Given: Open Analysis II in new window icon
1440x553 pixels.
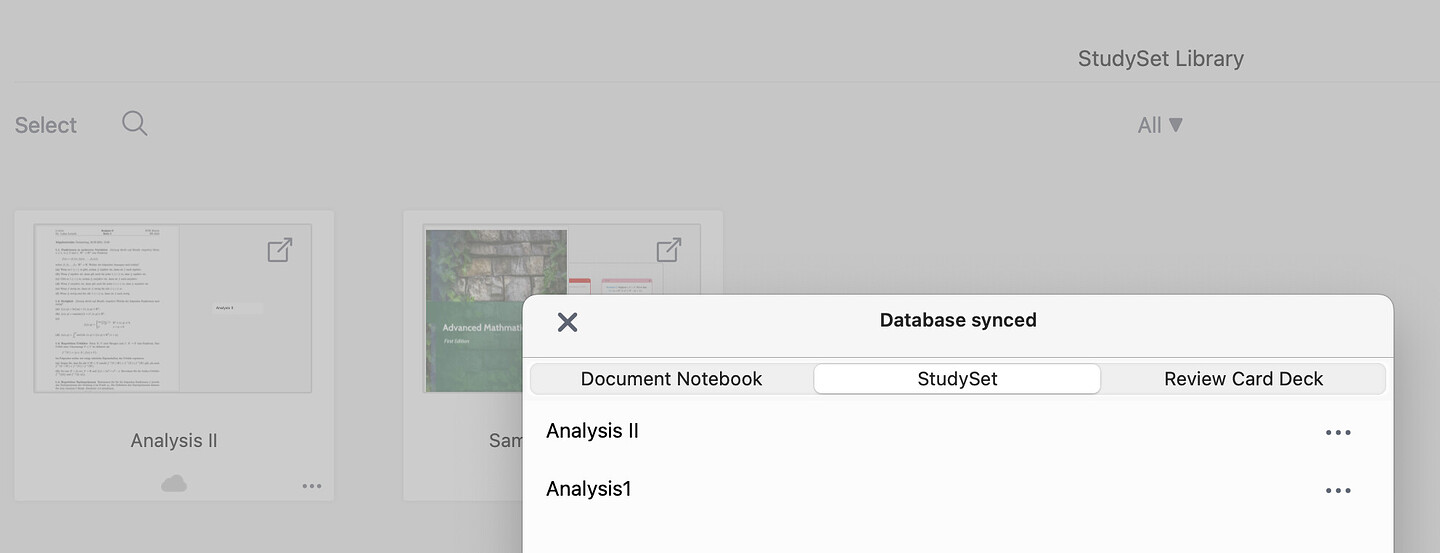Looking at the screenshot, I should point(280,250).
